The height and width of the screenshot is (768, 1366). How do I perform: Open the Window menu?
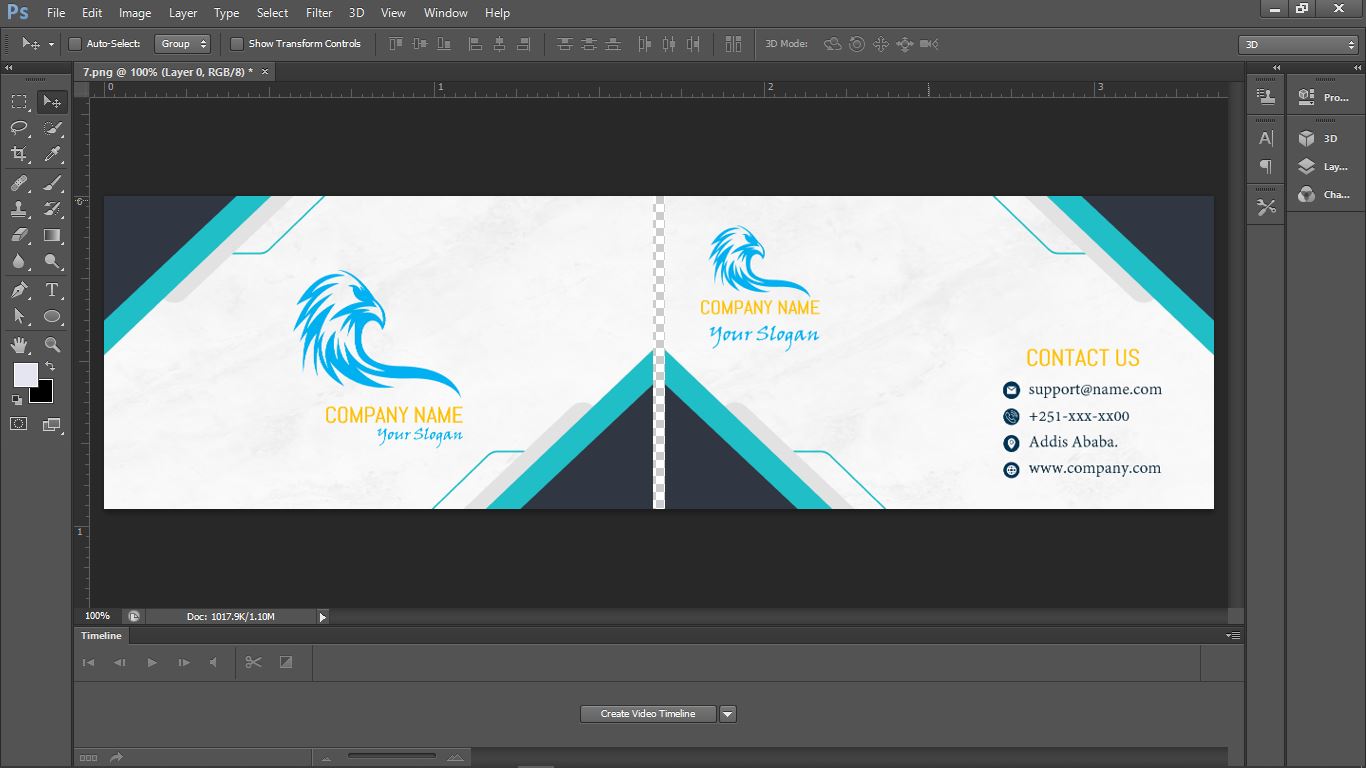coord(445,13)
